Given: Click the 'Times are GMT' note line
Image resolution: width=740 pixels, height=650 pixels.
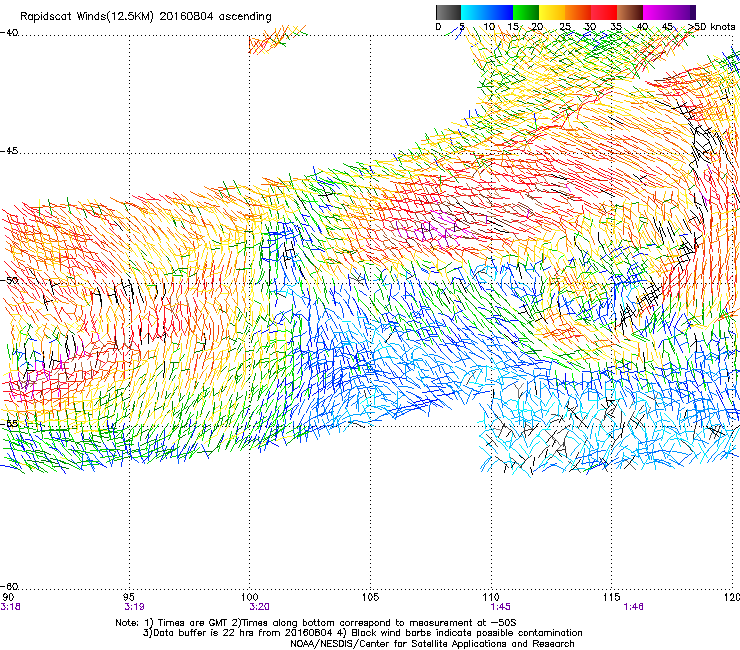Looking at the screenshot, I should (x=316, y=623).
